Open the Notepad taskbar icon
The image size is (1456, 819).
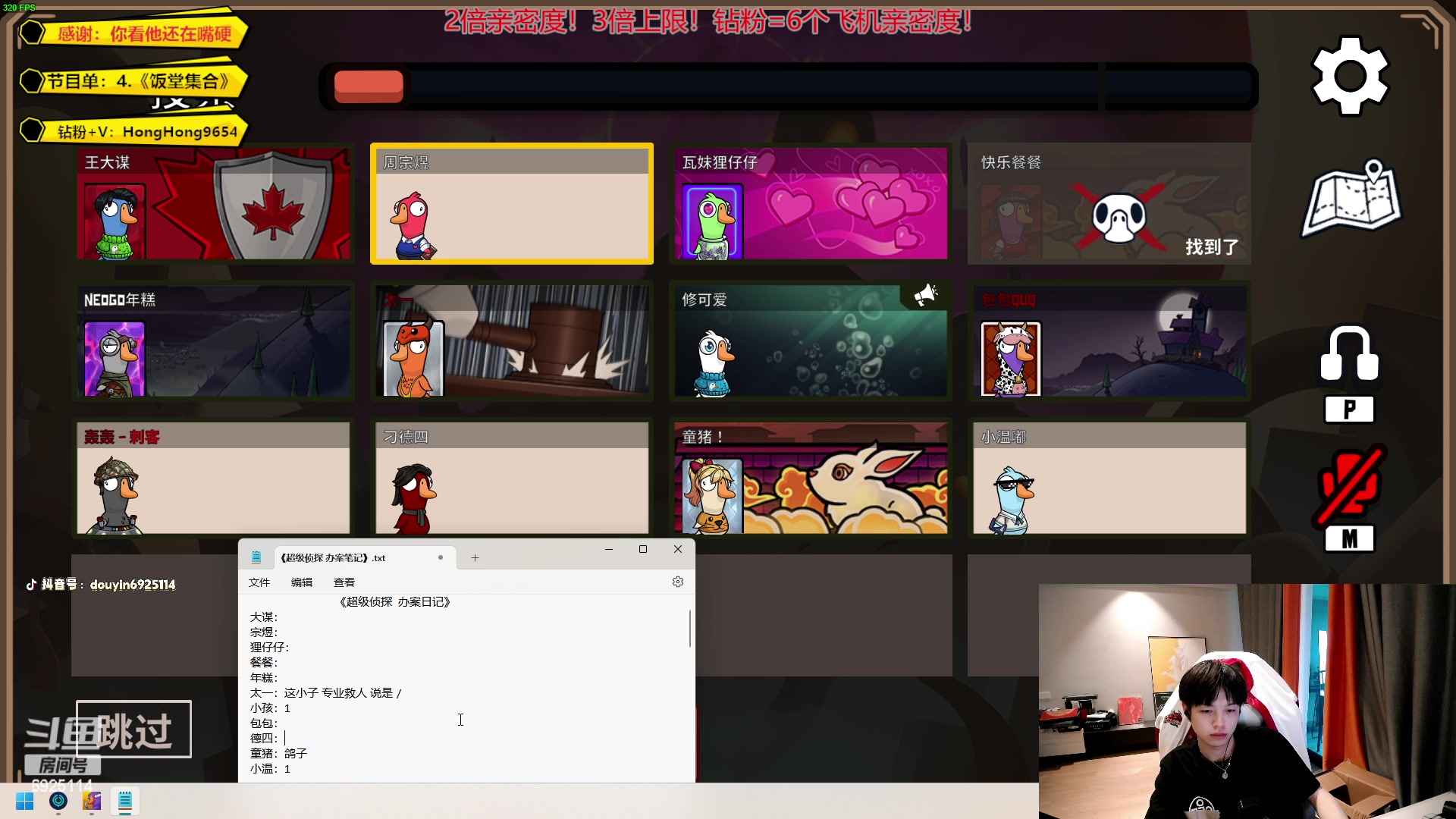tap(125, 801)
